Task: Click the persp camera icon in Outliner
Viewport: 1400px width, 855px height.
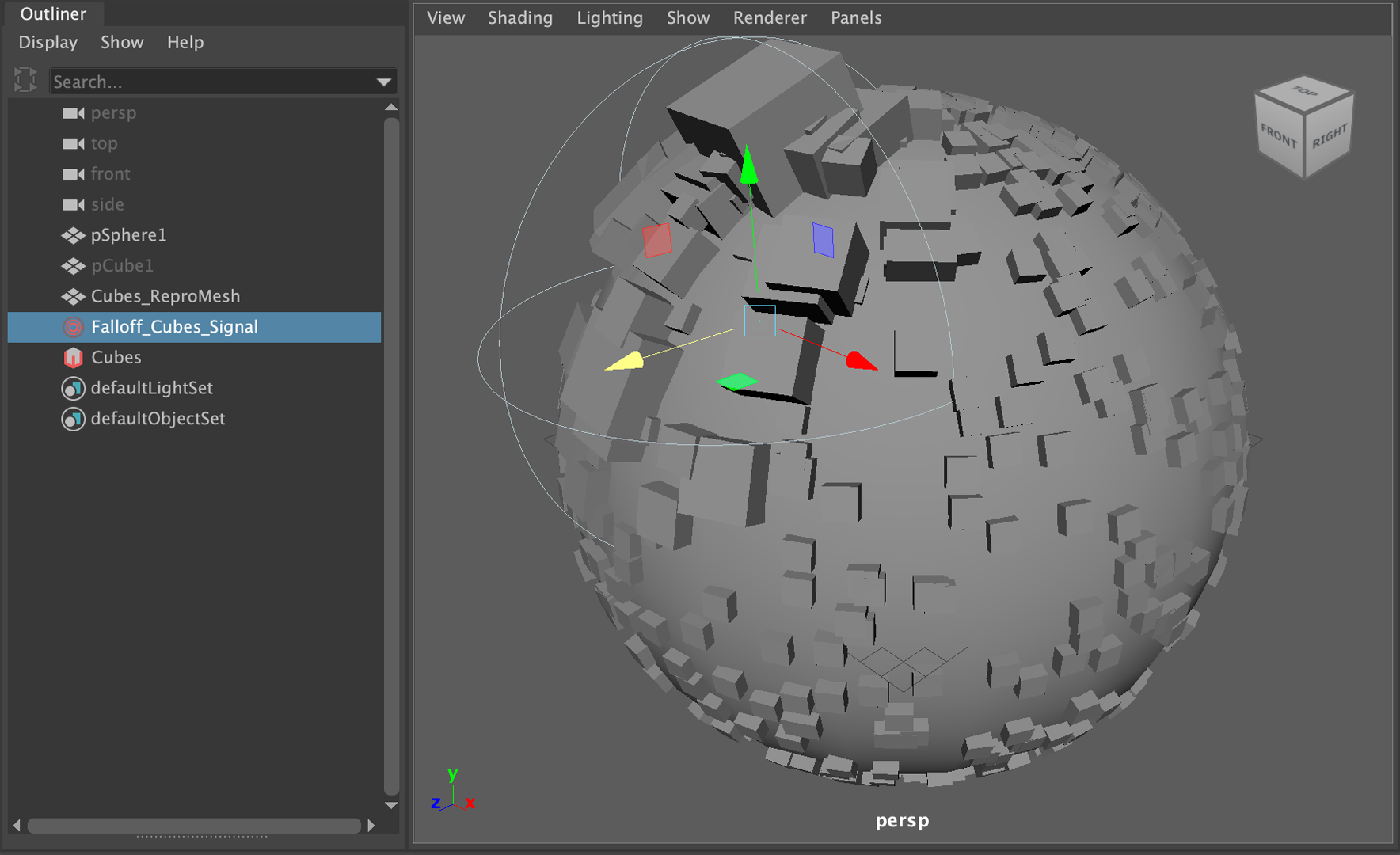Action: [x=73, y=113]
